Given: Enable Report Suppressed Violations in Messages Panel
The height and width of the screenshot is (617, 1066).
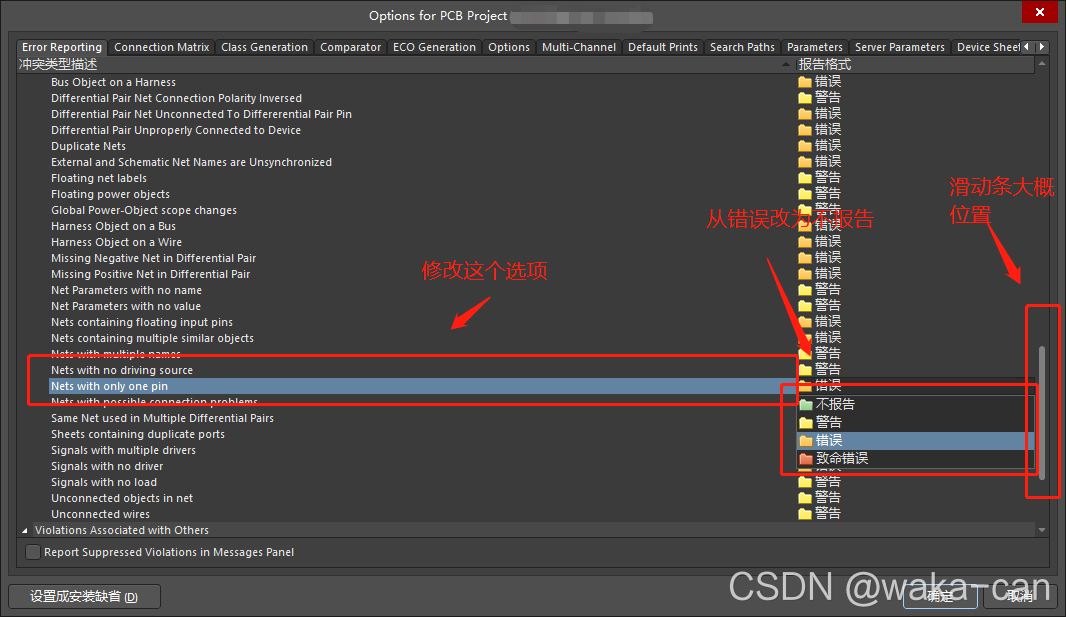Looking at the screenshot, I should tap(34, 552).
